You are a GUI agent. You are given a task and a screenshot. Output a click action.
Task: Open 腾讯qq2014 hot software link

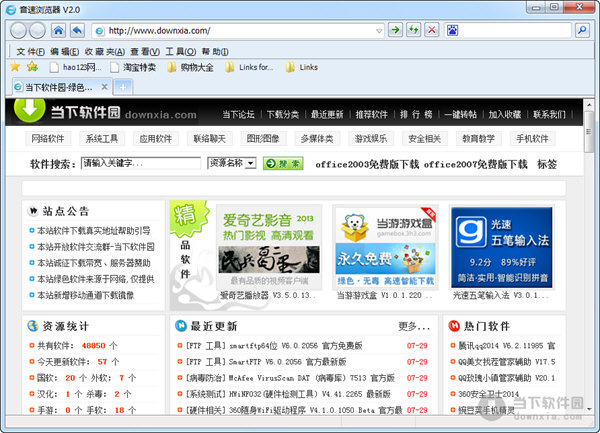point(507,346)
